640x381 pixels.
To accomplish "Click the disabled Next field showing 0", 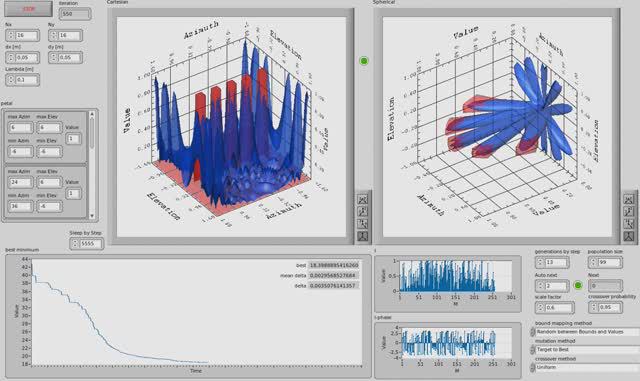I will click(x=605, y=285).
